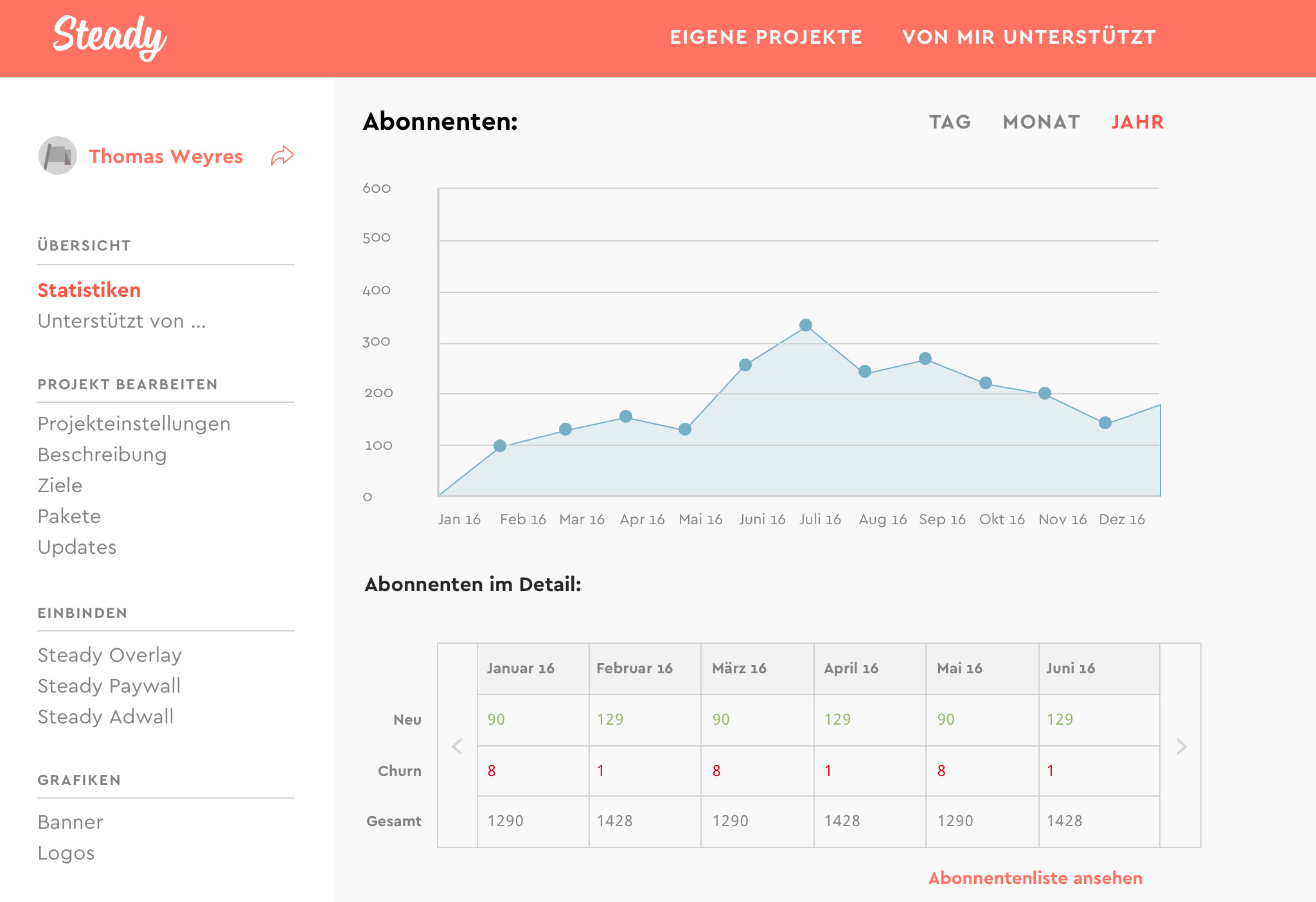
Task: Click Gesamt value 1290 under Mai 16
Action: click(x=955, y=821)
